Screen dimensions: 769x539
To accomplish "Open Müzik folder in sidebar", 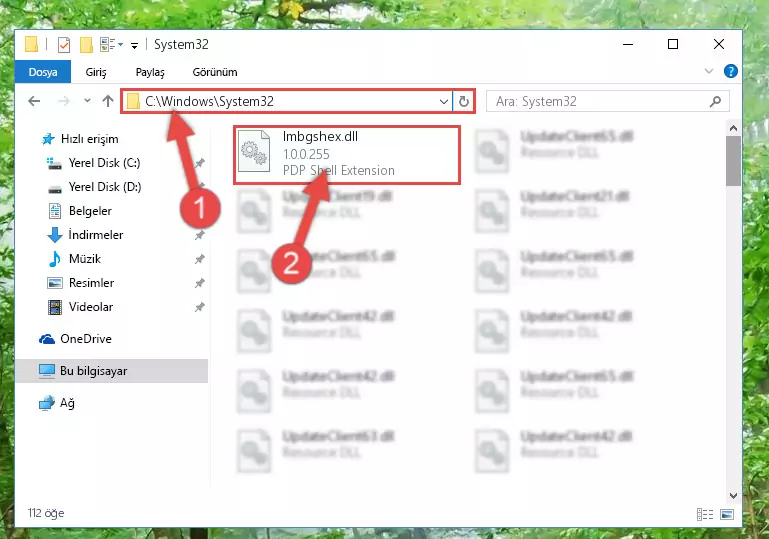I will coord(85,259).
